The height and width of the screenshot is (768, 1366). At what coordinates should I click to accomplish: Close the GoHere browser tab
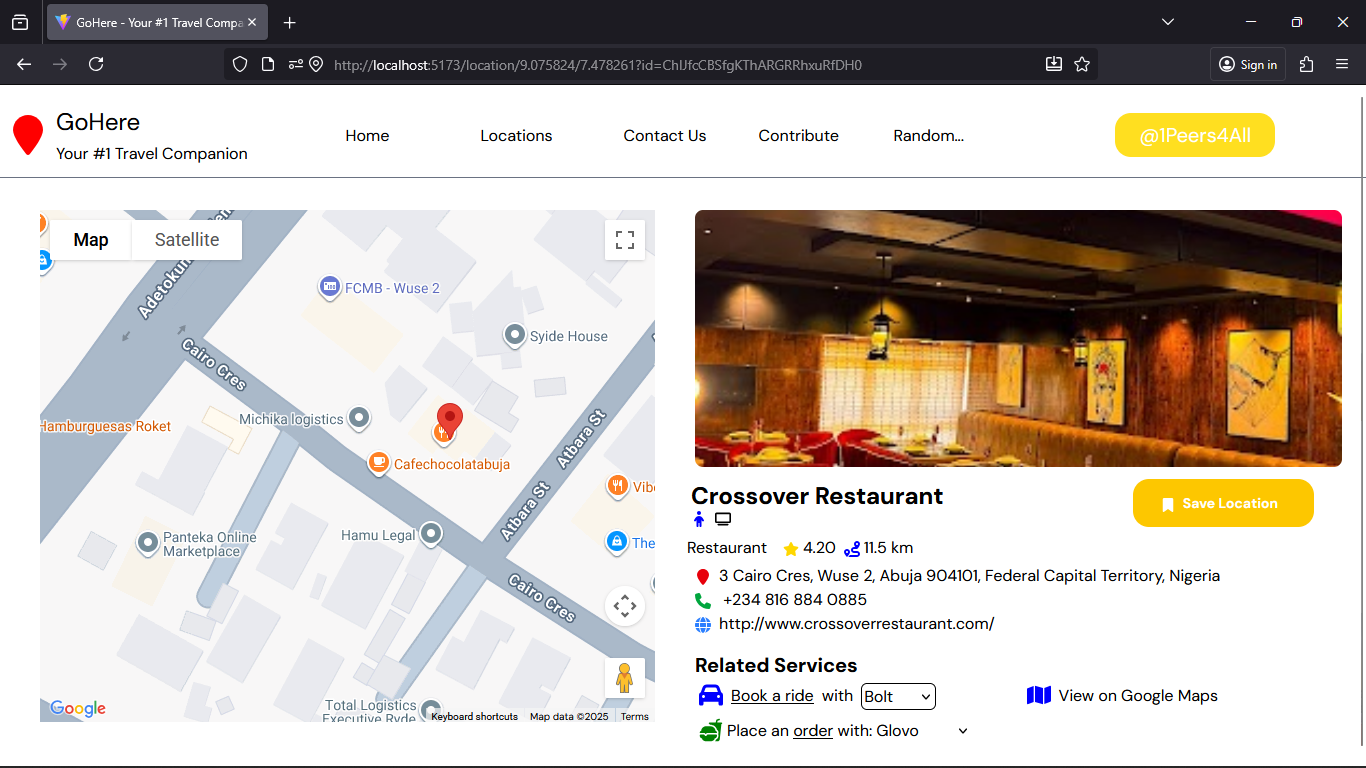tap(252, 22)
